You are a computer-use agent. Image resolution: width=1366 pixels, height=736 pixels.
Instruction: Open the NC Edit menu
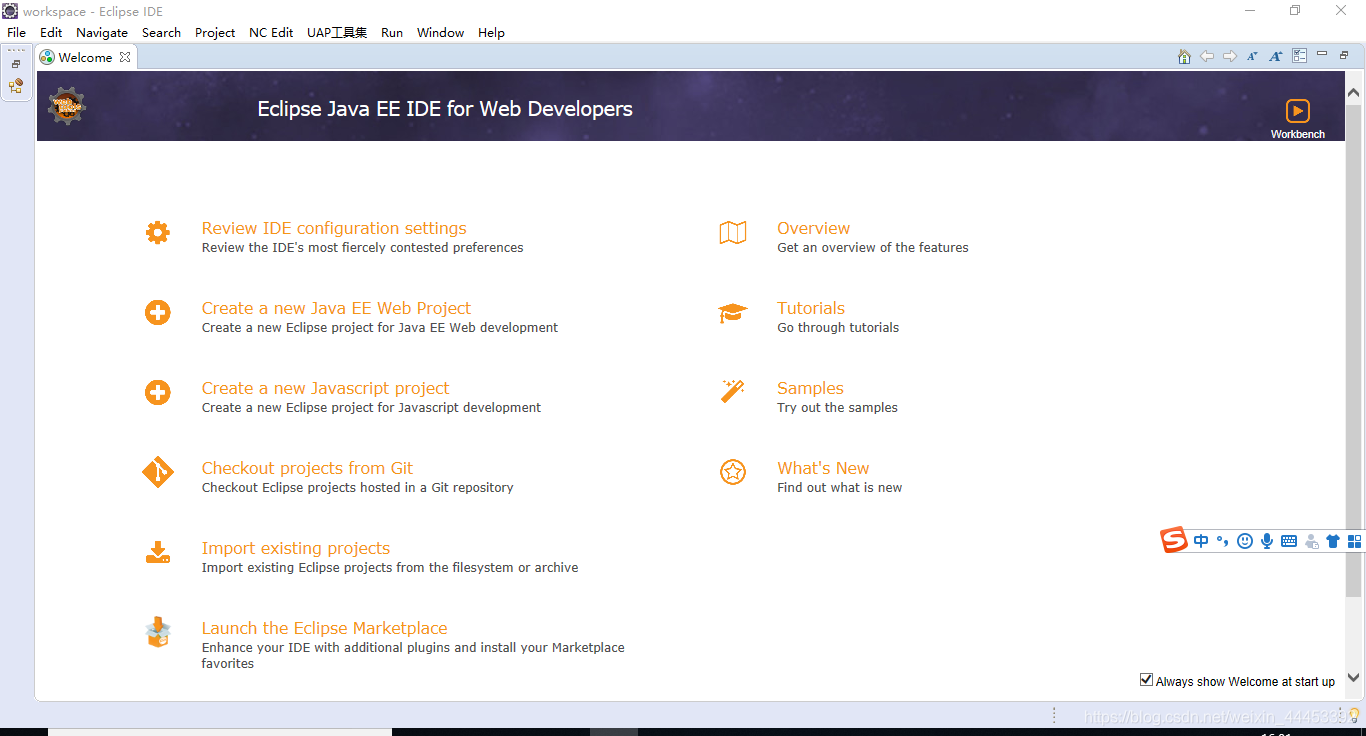point(271,32)
